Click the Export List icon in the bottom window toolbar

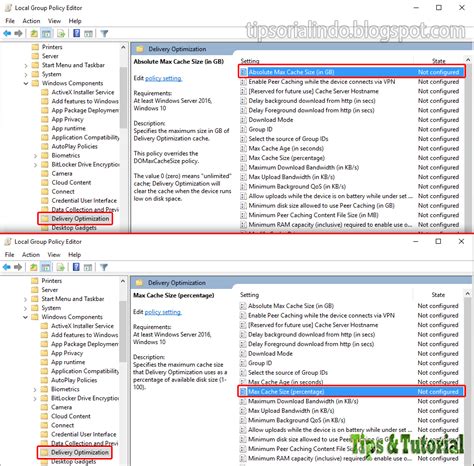click(x=60, y=267)
